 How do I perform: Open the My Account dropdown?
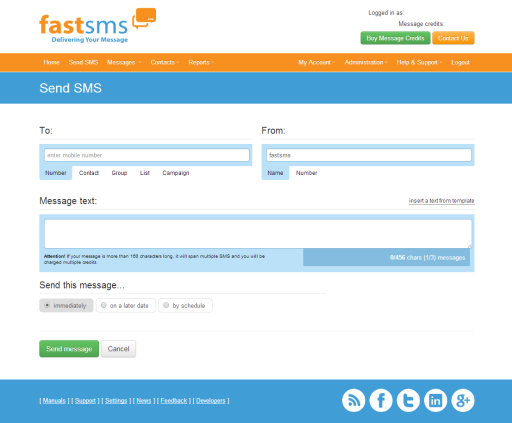(x=317, y=62)
